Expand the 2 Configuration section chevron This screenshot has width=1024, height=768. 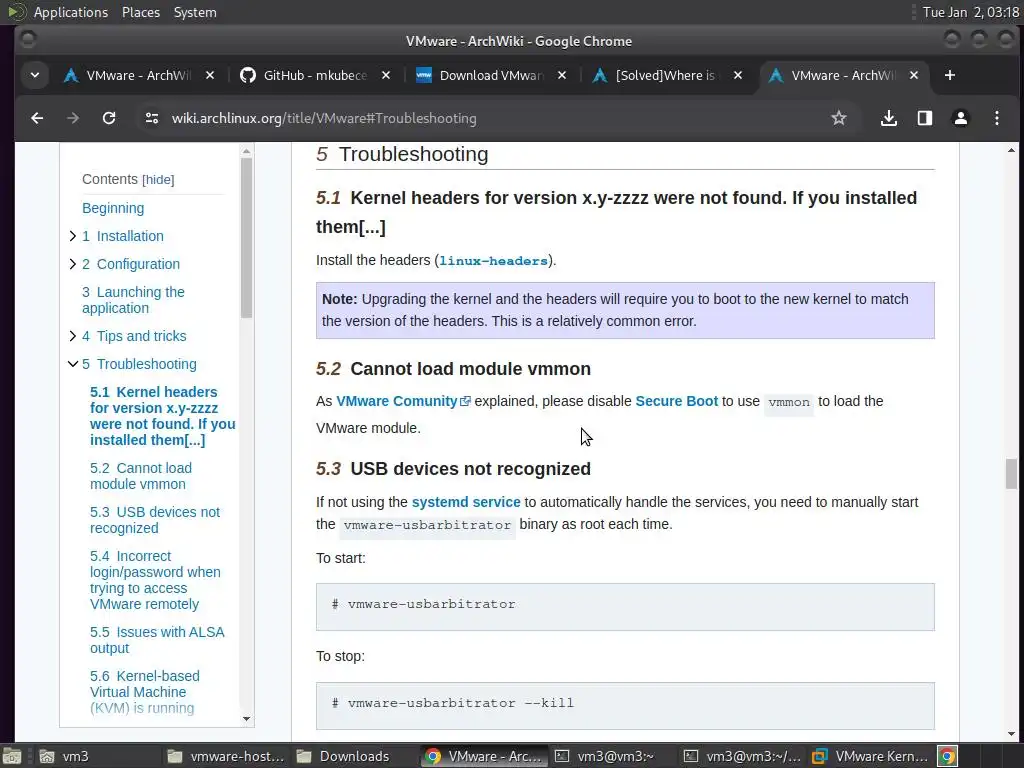click(x=72, y=264)
